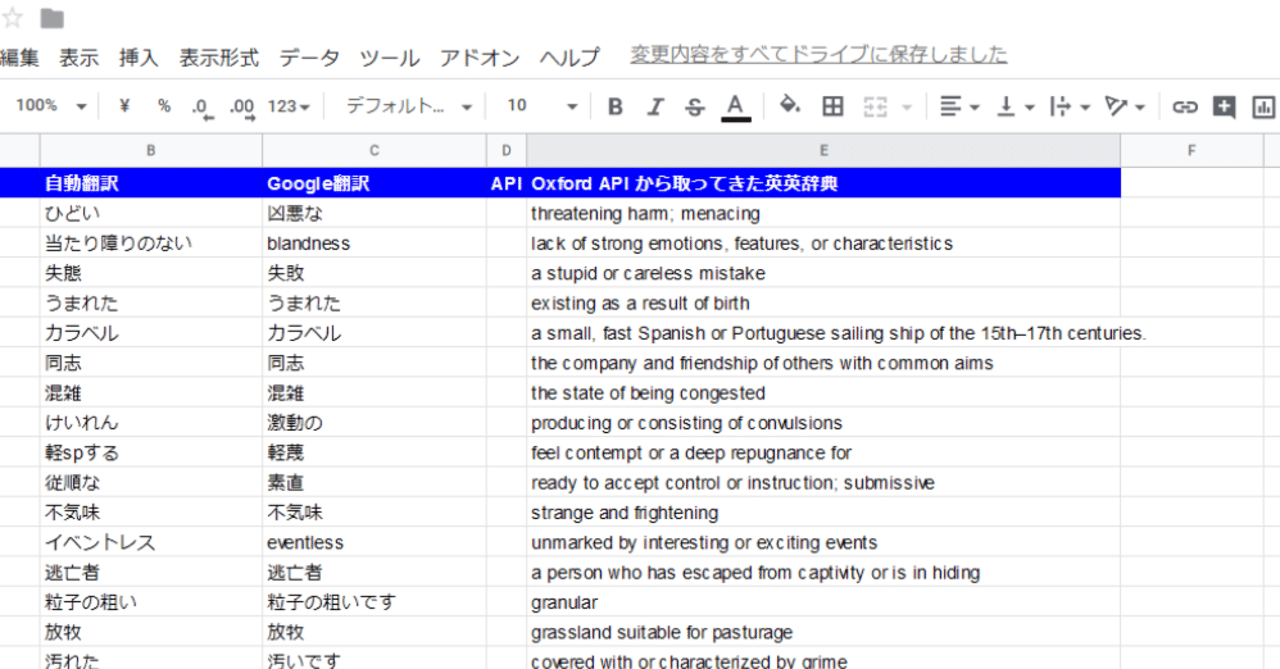Star this spreadsheet
Image resolution: width=1280 pixels, height=669 pixels.
(14, 16)
